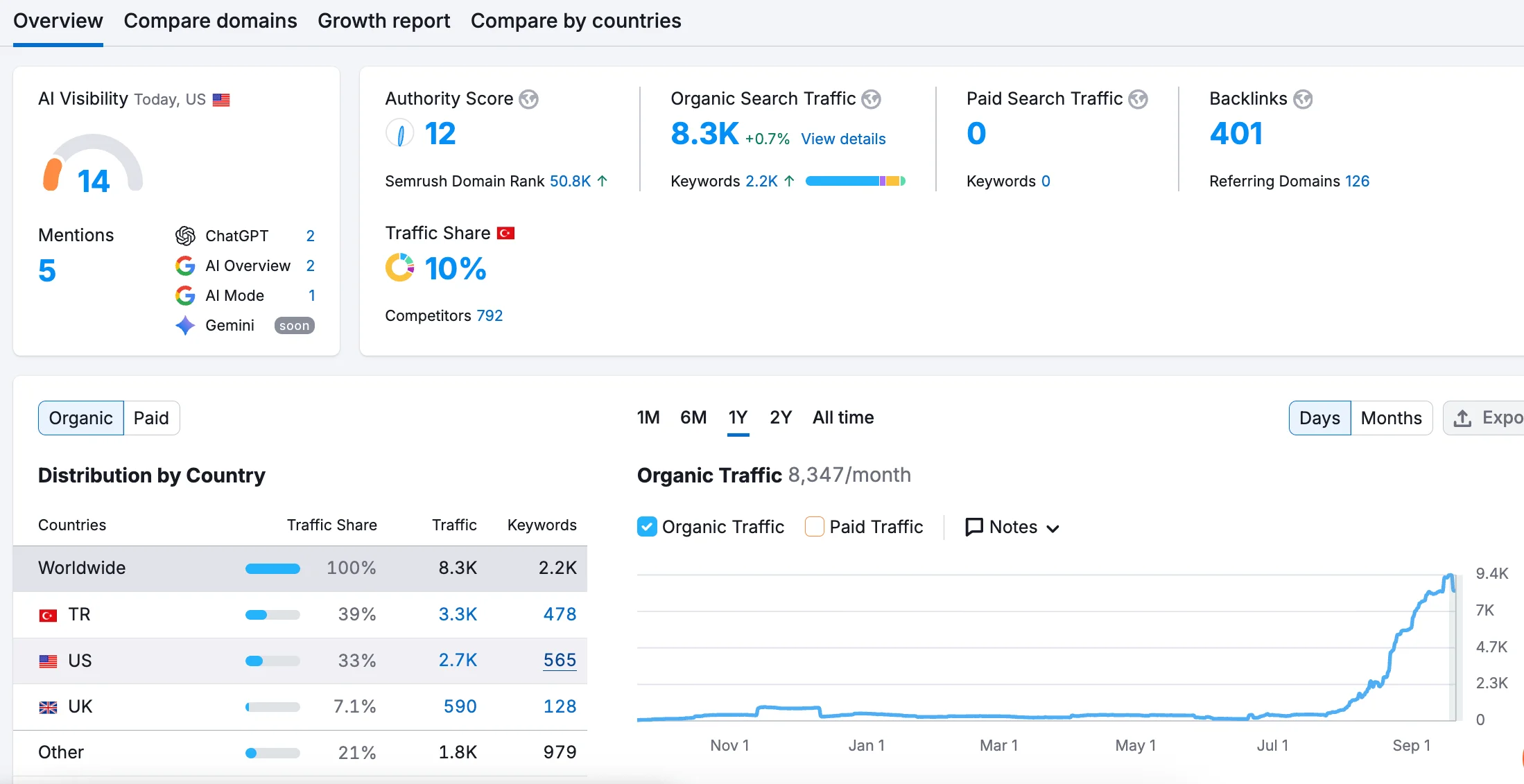Click the Export upload icon
Image resolution: width=1524 pixels, height=784 pixels.
tap(1464, 418)
